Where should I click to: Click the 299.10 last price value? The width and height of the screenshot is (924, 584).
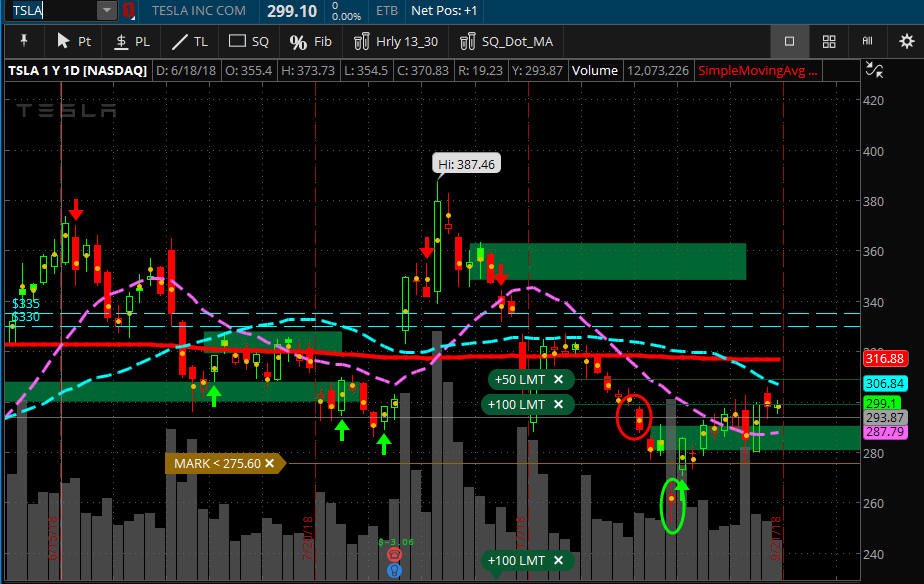pos(292,11)
